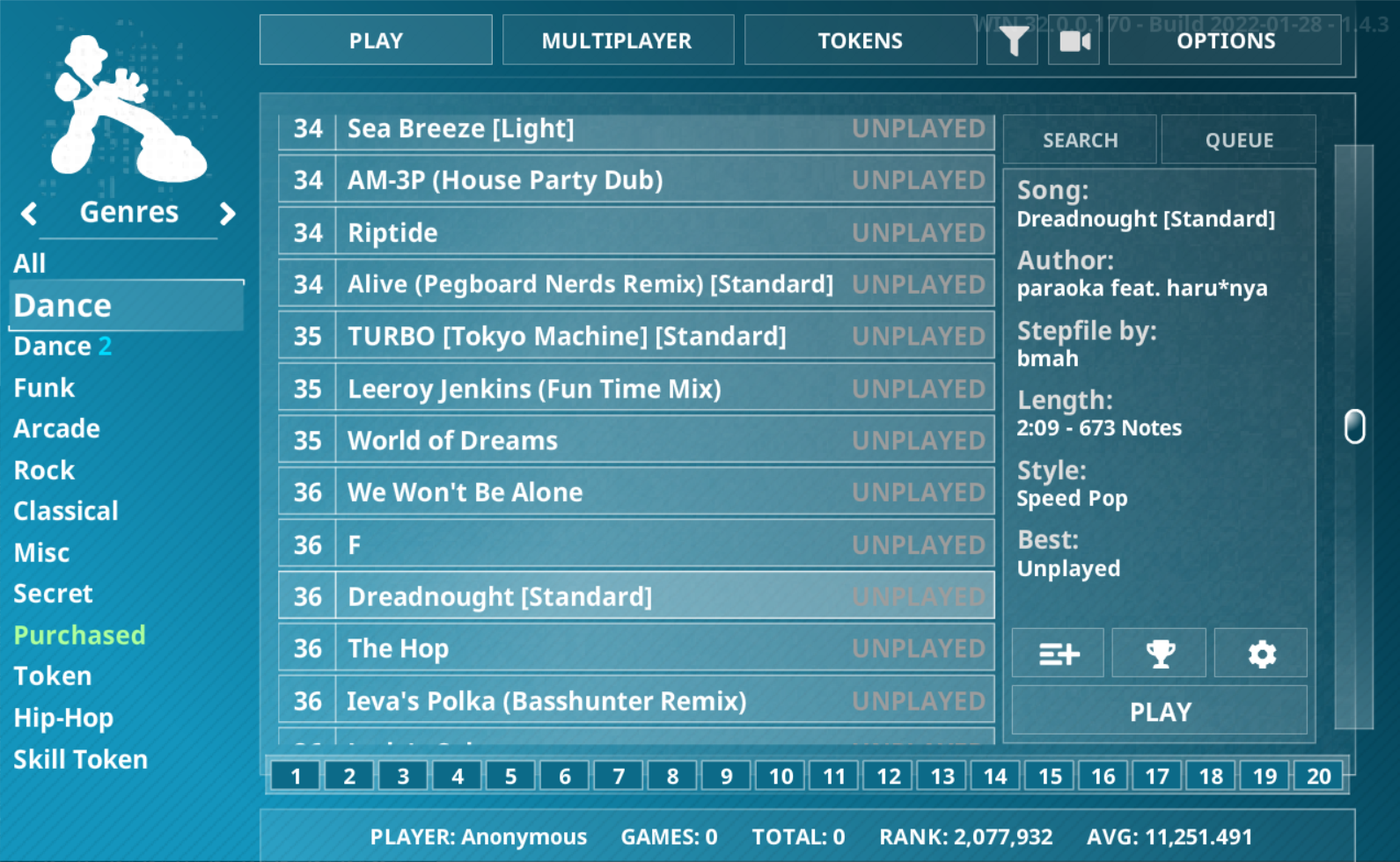
Task: Select the Purchased genre category
Action: coord(79,635)
